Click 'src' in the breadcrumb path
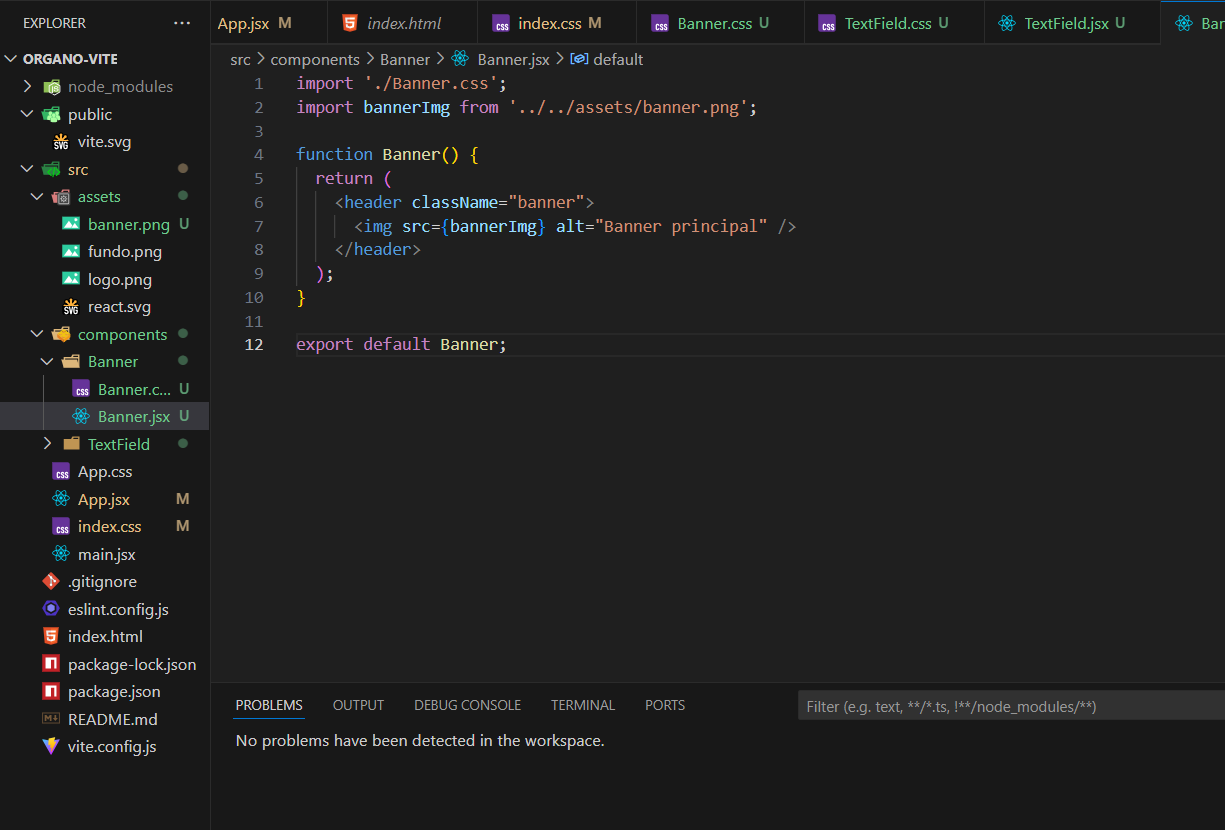The height and width of the screenshot is (830, 1225). 240,60
